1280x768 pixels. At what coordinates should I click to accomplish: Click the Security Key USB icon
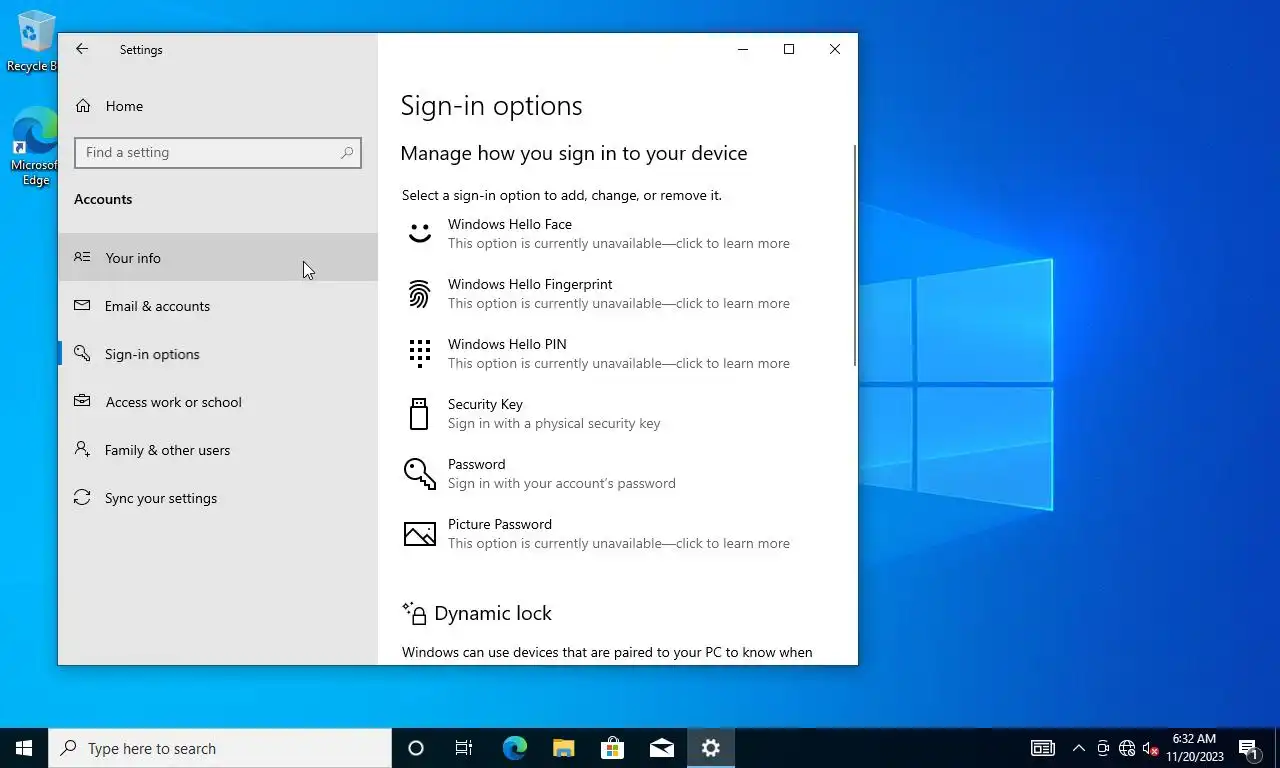[420, 414]
